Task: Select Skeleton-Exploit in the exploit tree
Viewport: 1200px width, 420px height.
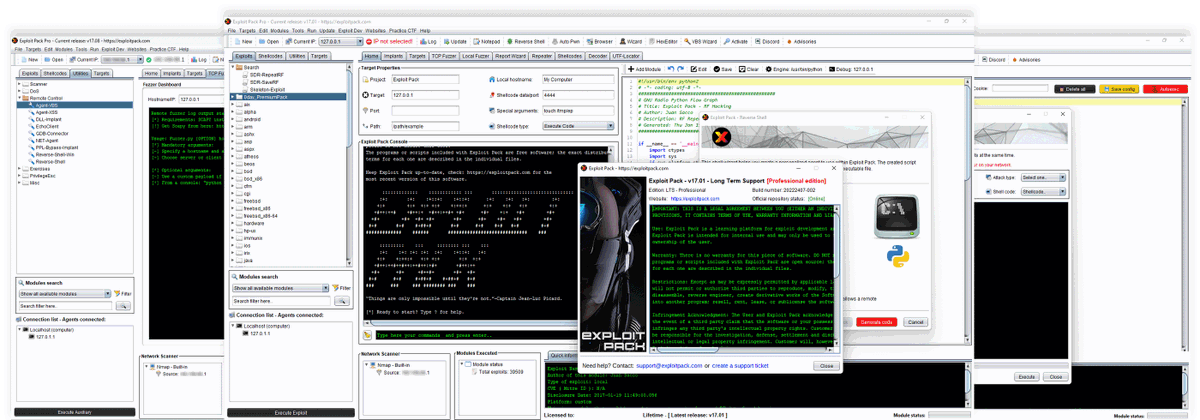Action: (x=267, y=88)
